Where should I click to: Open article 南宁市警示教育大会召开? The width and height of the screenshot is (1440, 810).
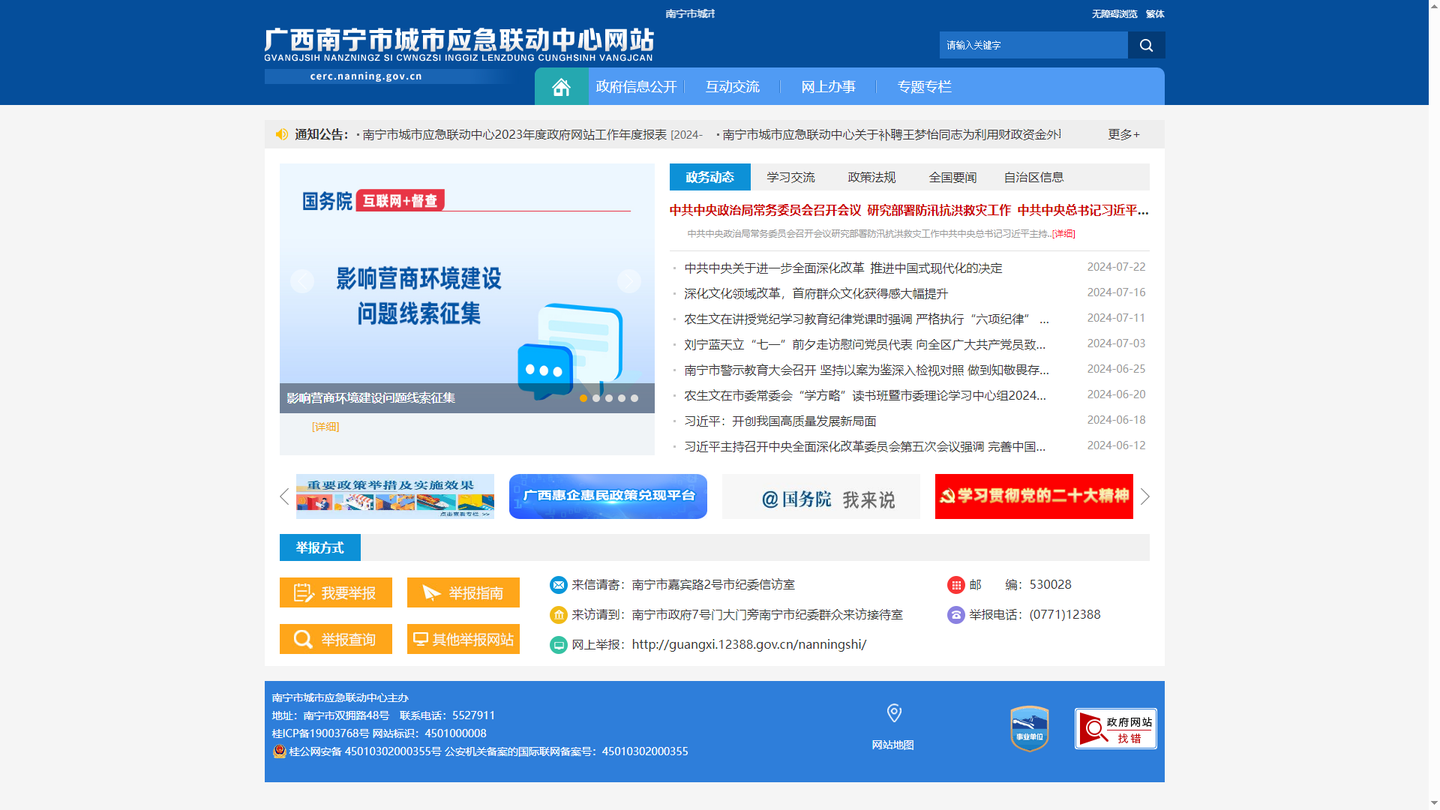pyautogui.click(x=866, y=370)
